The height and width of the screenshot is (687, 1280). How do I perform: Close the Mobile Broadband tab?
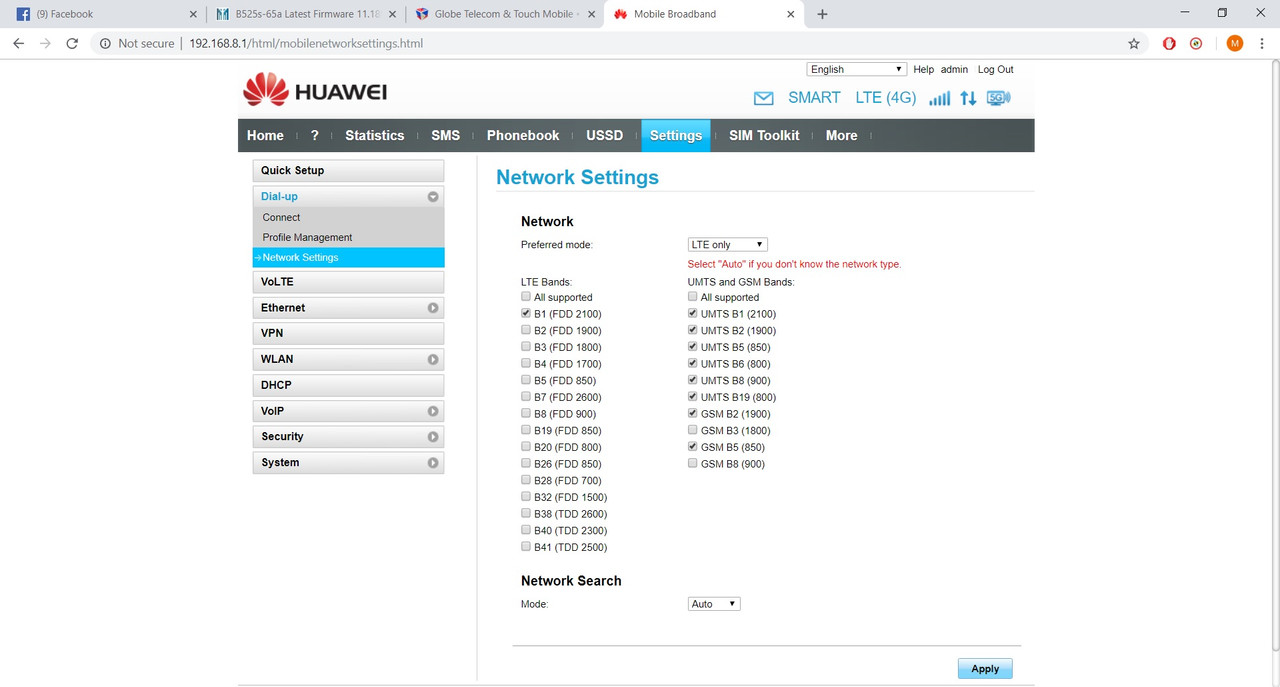click(791, 14)
